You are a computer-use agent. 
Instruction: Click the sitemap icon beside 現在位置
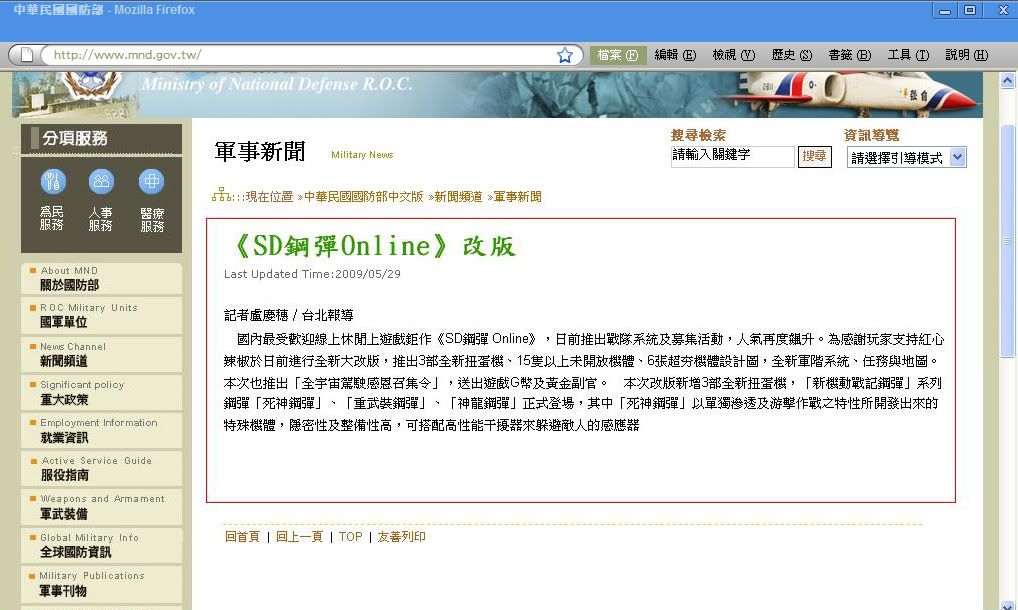coord(221,195)
